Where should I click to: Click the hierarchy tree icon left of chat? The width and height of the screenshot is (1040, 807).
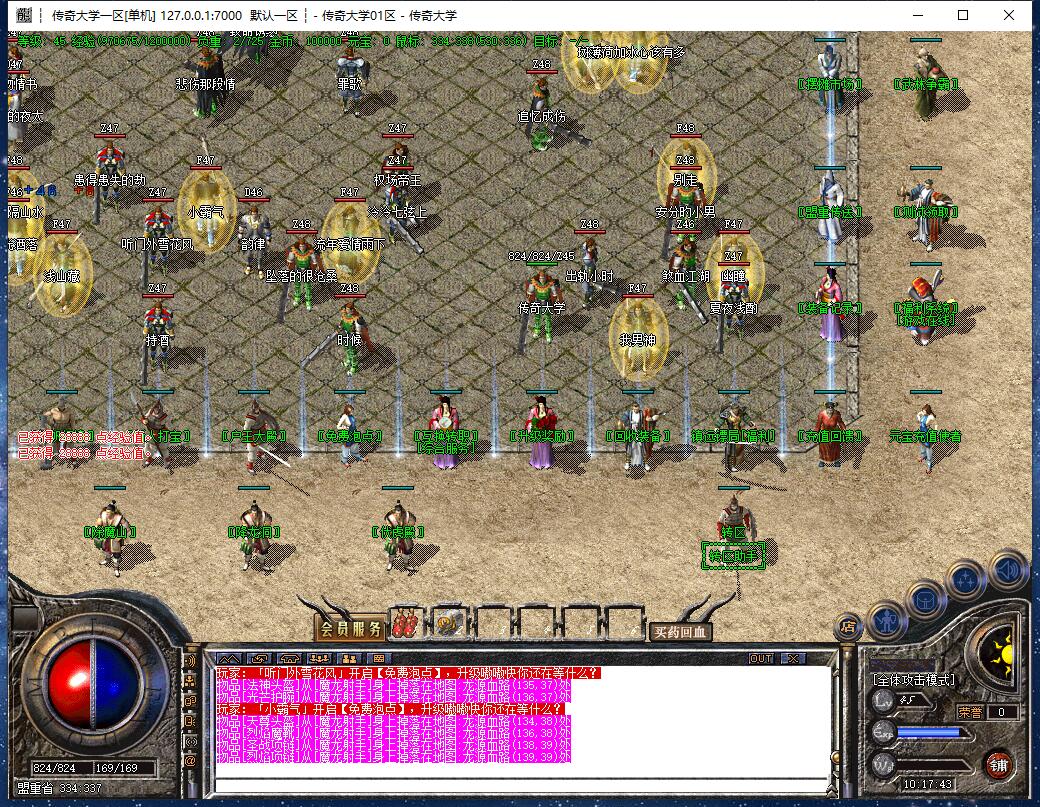click(190, 680)
